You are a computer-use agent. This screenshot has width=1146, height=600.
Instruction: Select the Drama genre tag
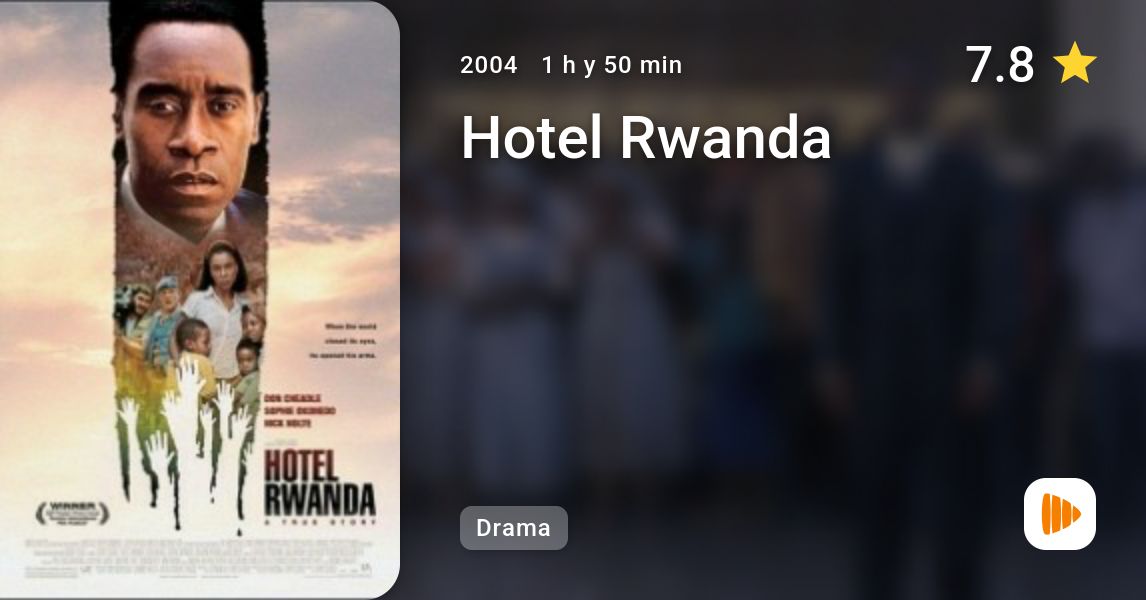click(x=513, y=528)
